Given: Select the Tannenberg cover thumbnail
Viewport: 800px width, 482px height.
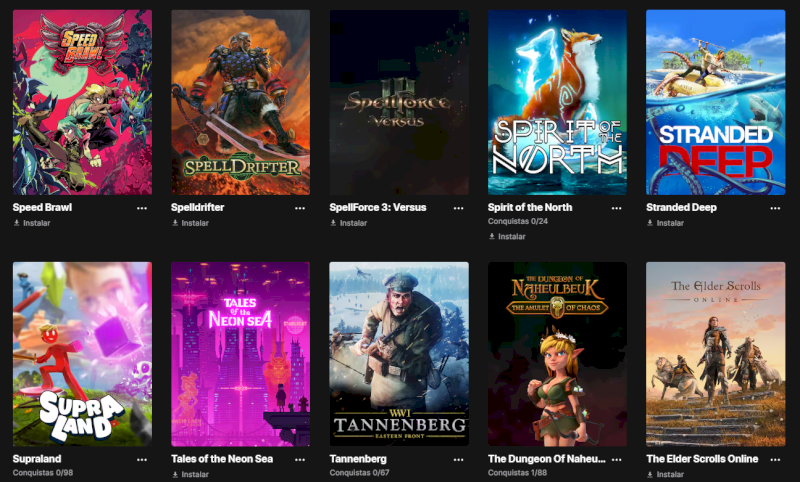Looking at the screenshot, I should pyautogui.click(x=399, y=354).
